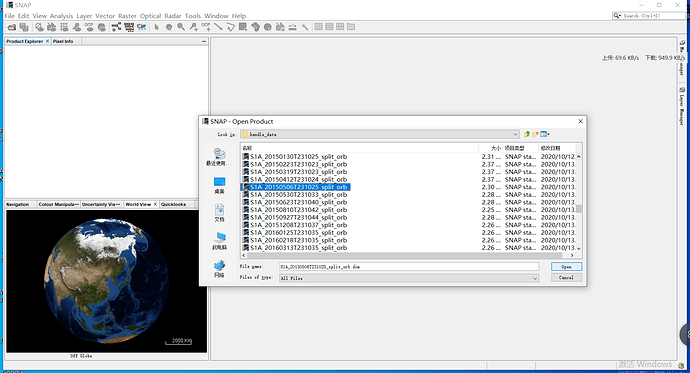Image resolution: width=690 pixels, height=373 pixels.
Task: Open the Vector menu
Action: point(105,16)
